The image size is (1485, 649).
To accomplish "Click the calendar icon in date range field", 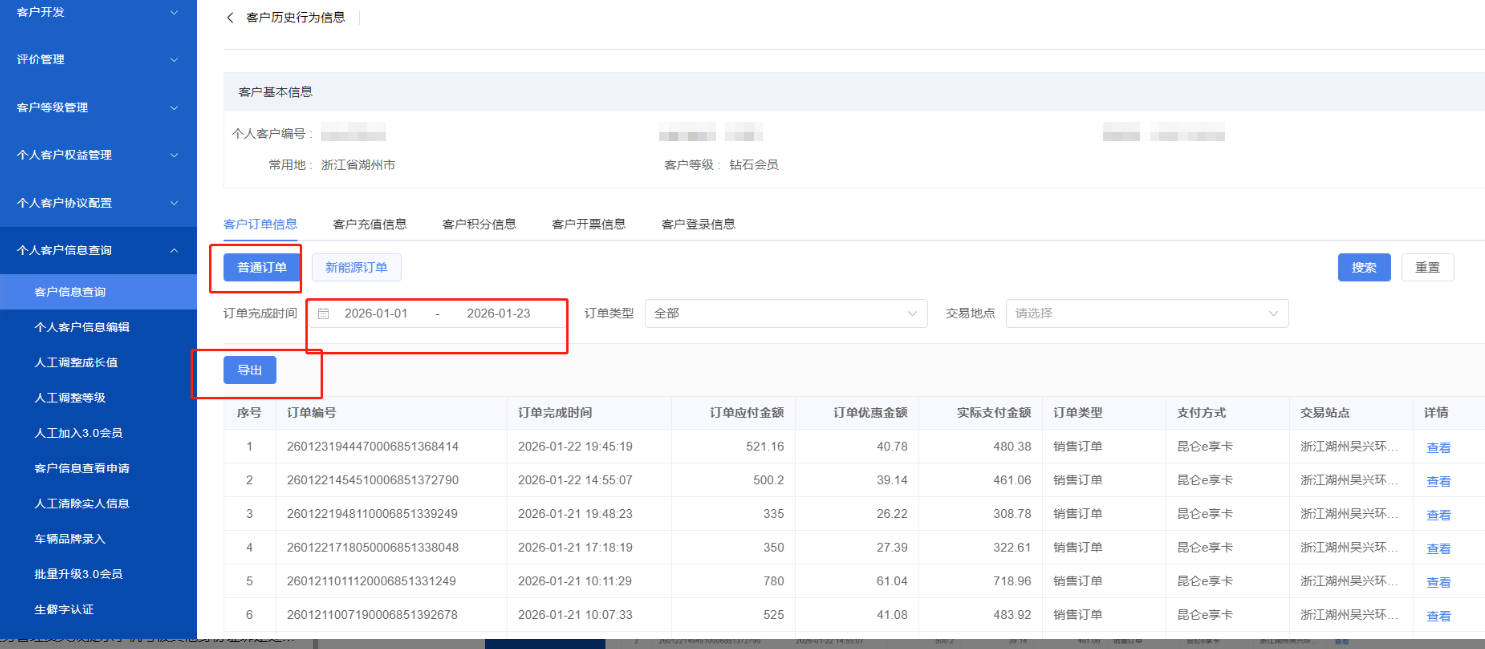I will point(323,314).
